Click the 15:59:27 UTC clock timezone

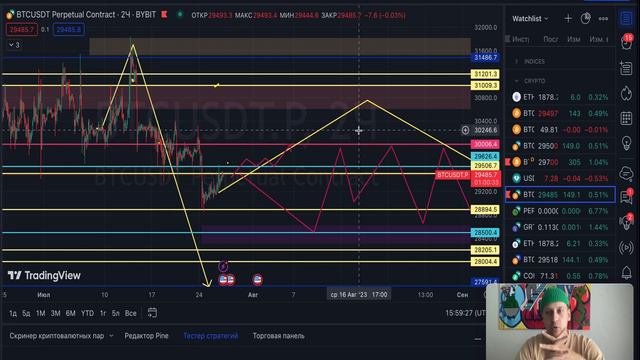tap(465, 313)
